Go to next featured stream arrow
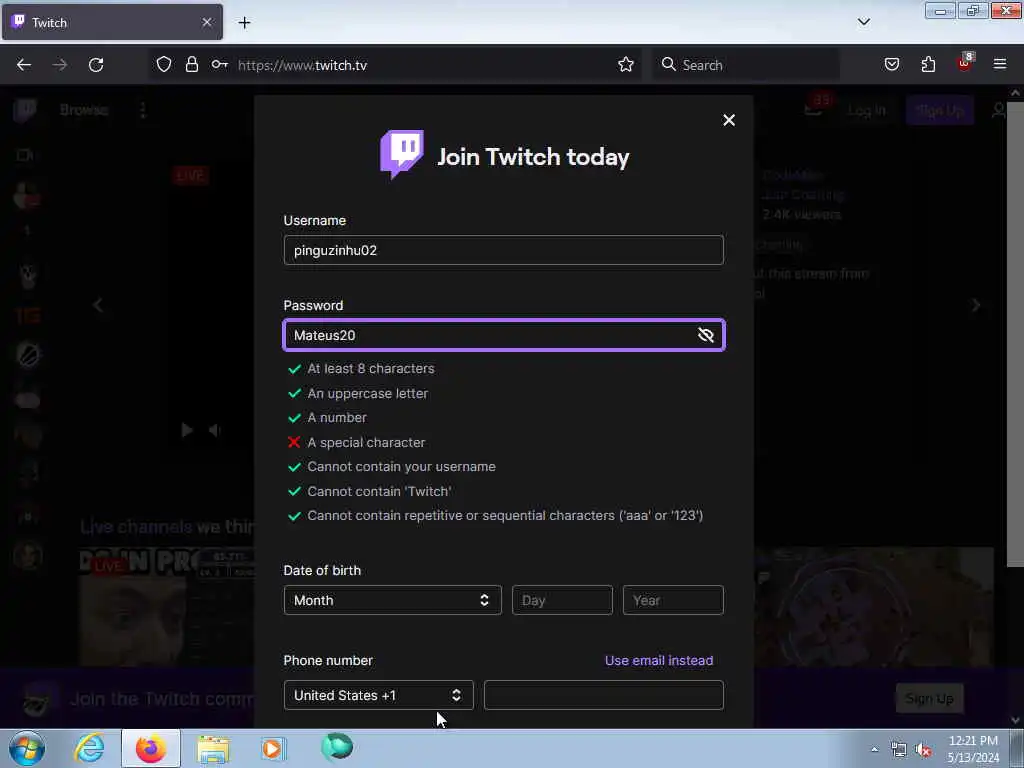 (976, 305)
